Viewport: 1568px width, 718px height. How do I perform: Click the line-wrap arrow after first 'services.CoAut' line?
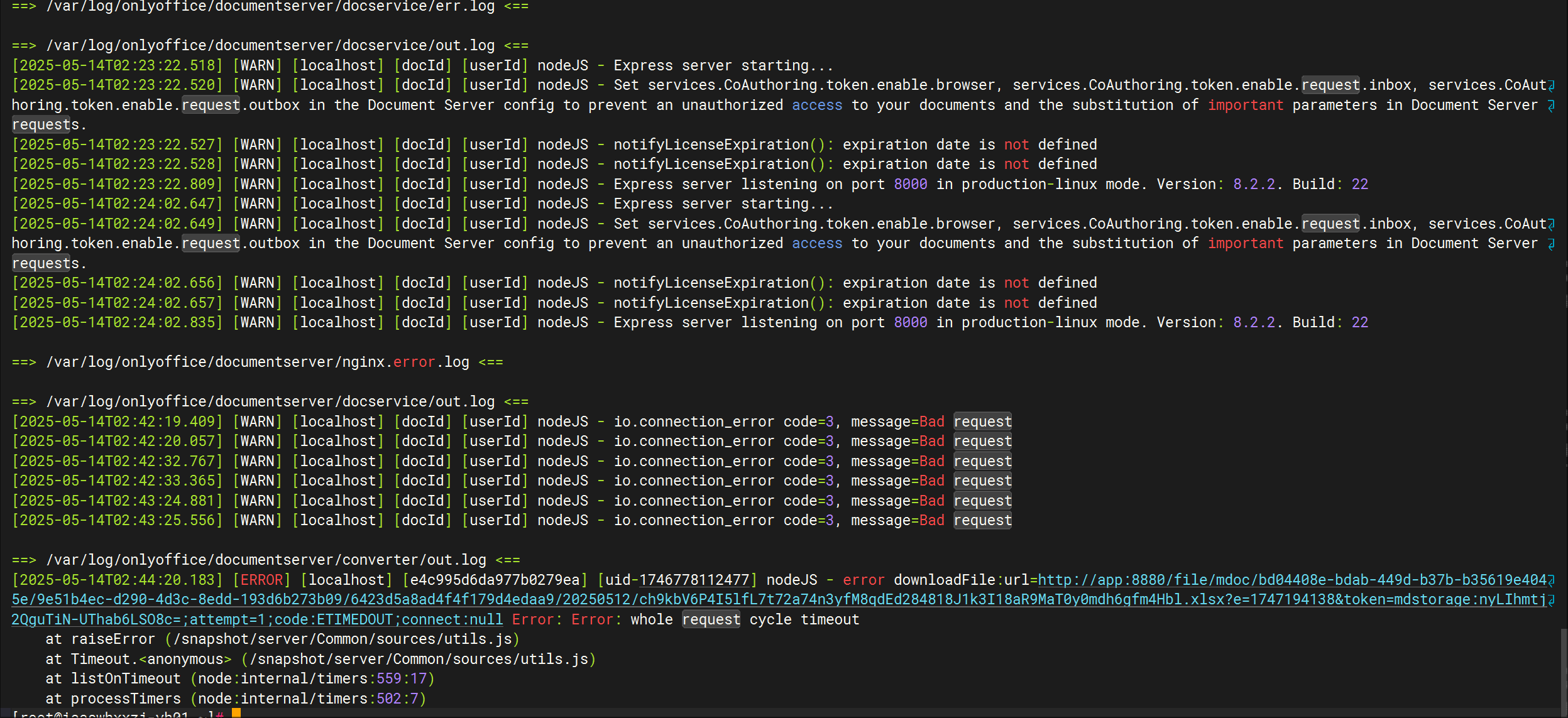click(x=1552, y=85)
